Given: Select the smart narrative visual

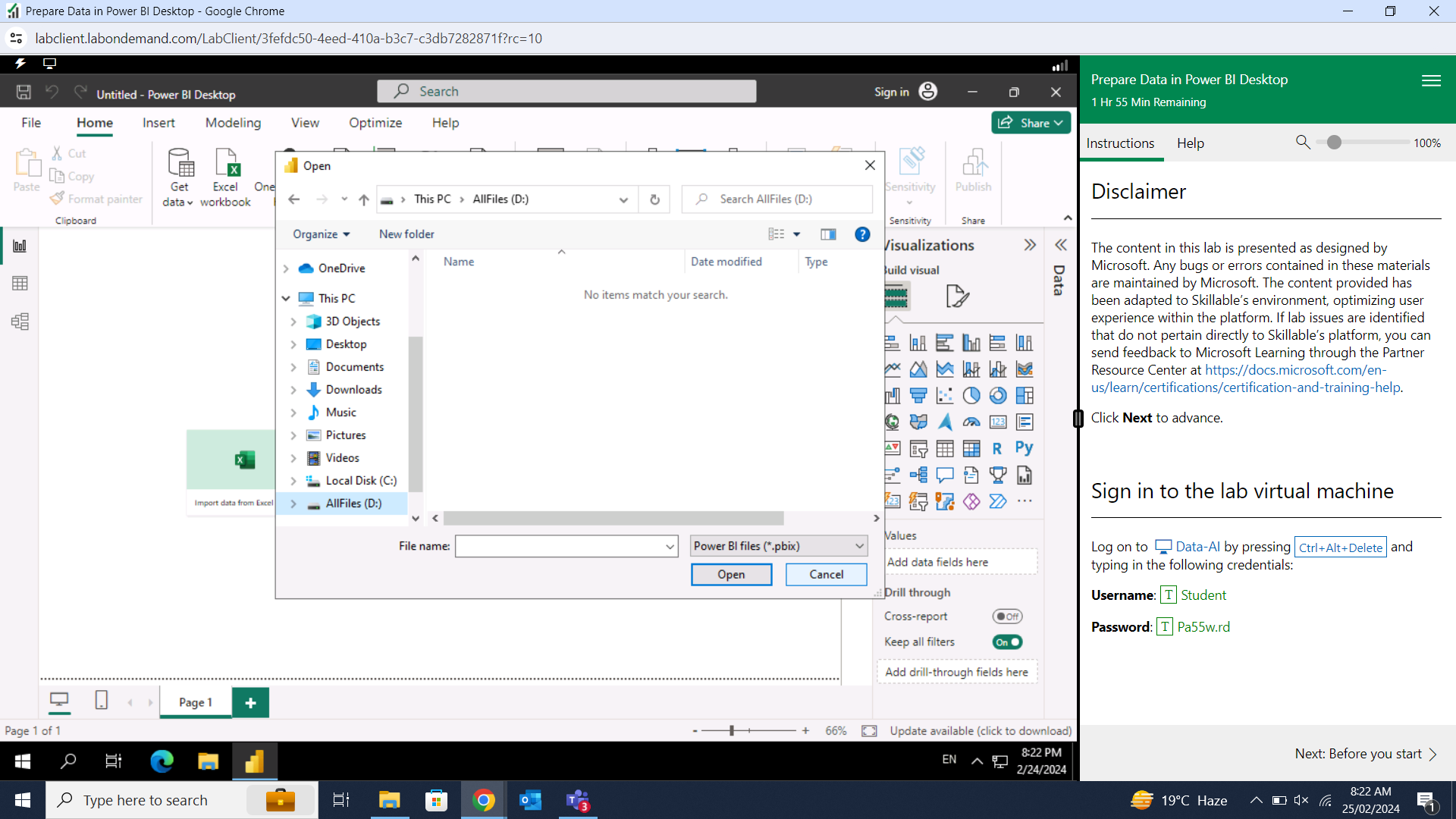Looking at the screenshot, I should click(971, 475).
